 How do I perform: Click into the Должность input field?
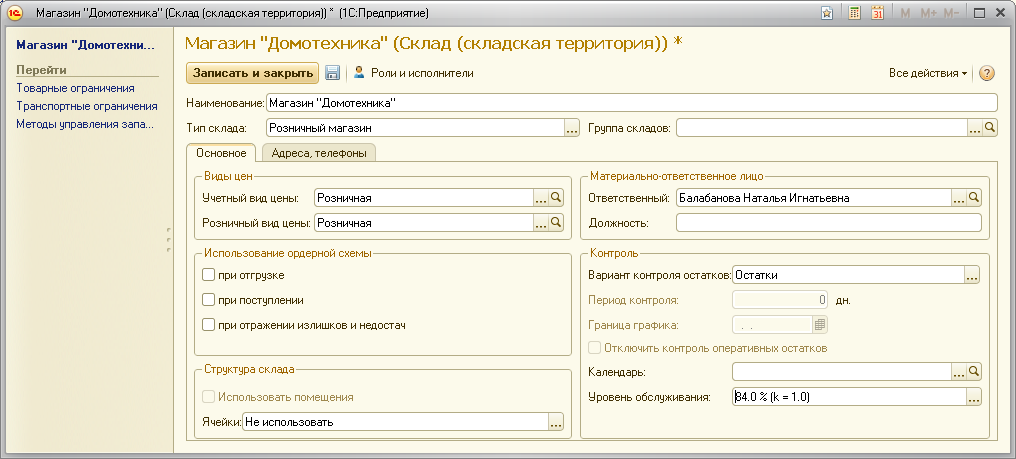click(x=829, y=223)
